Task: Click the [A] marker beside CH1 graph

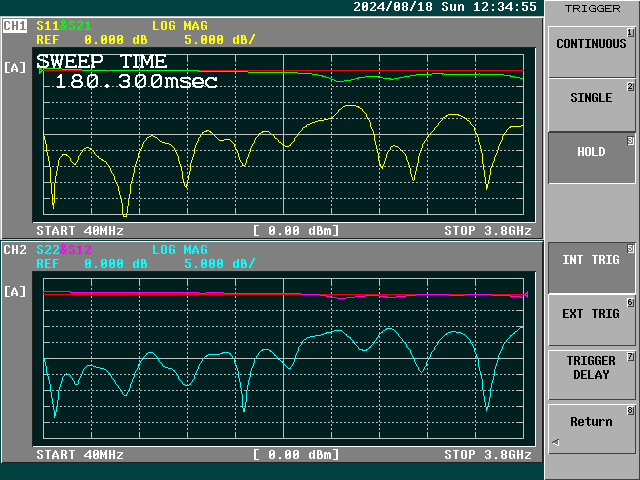Action: (15, 68)
